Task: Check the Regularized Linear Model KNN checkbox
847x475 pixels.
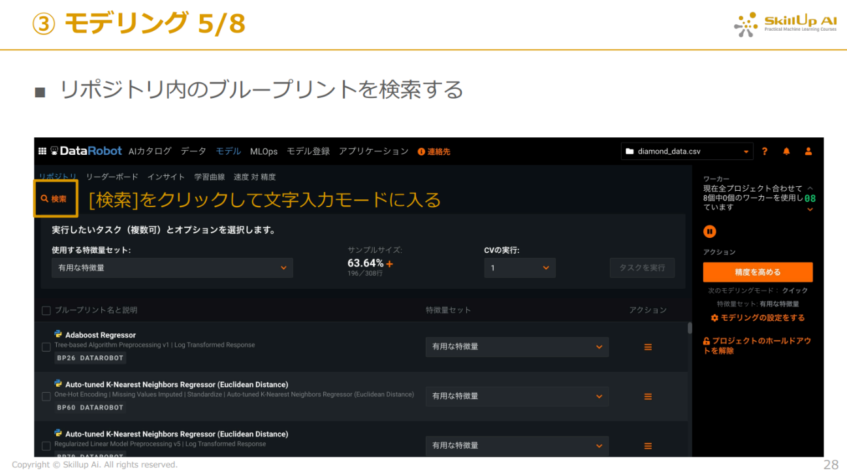Action: point(46,446)
